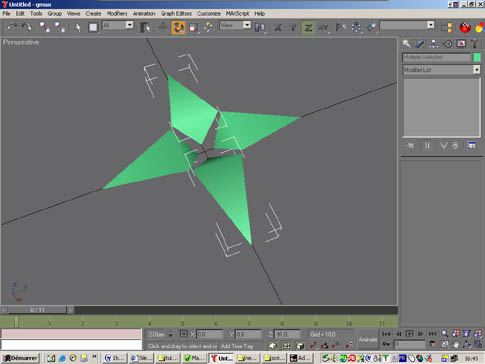Click the Play Animation button
The image size is (485, 364).
click(x=410, y=334)
